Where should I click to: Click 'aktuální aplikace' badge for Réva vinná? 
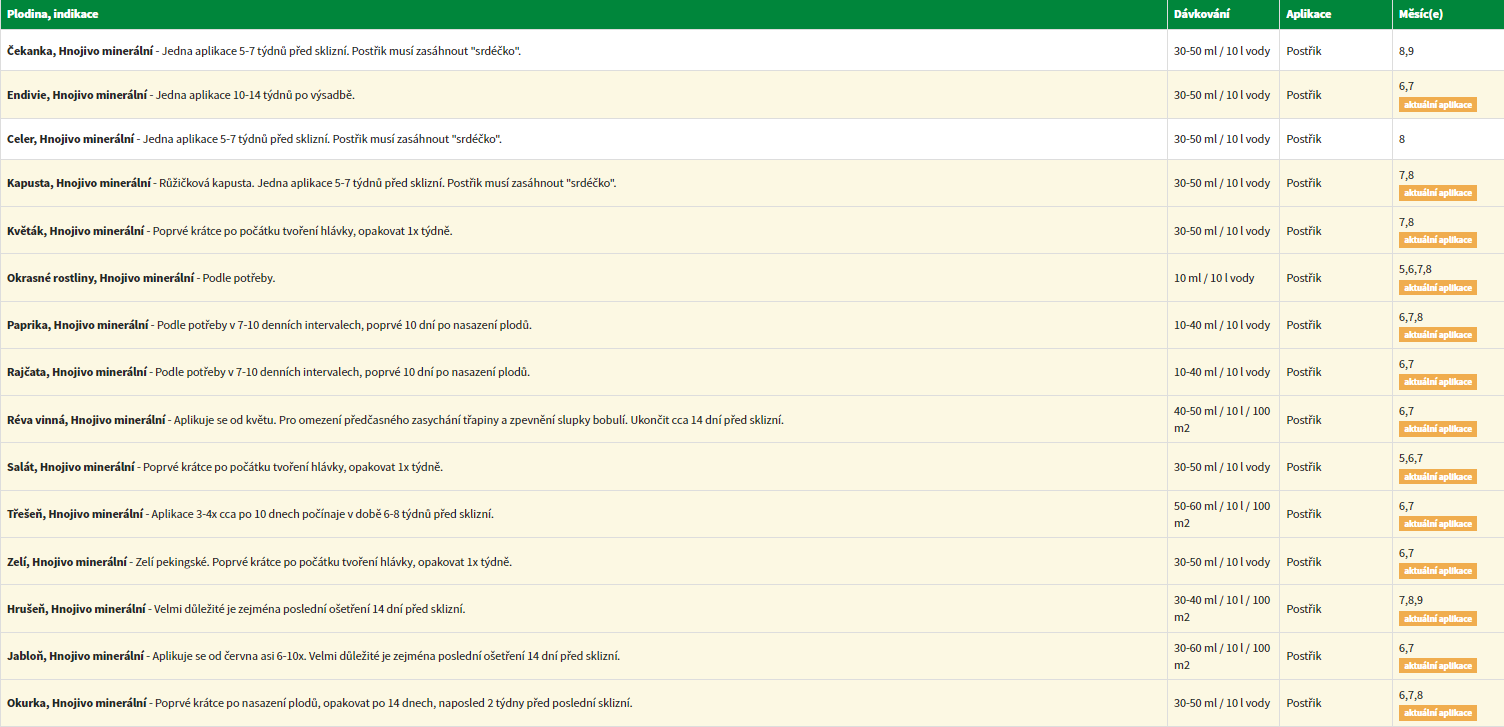[x=1437, y=429]
